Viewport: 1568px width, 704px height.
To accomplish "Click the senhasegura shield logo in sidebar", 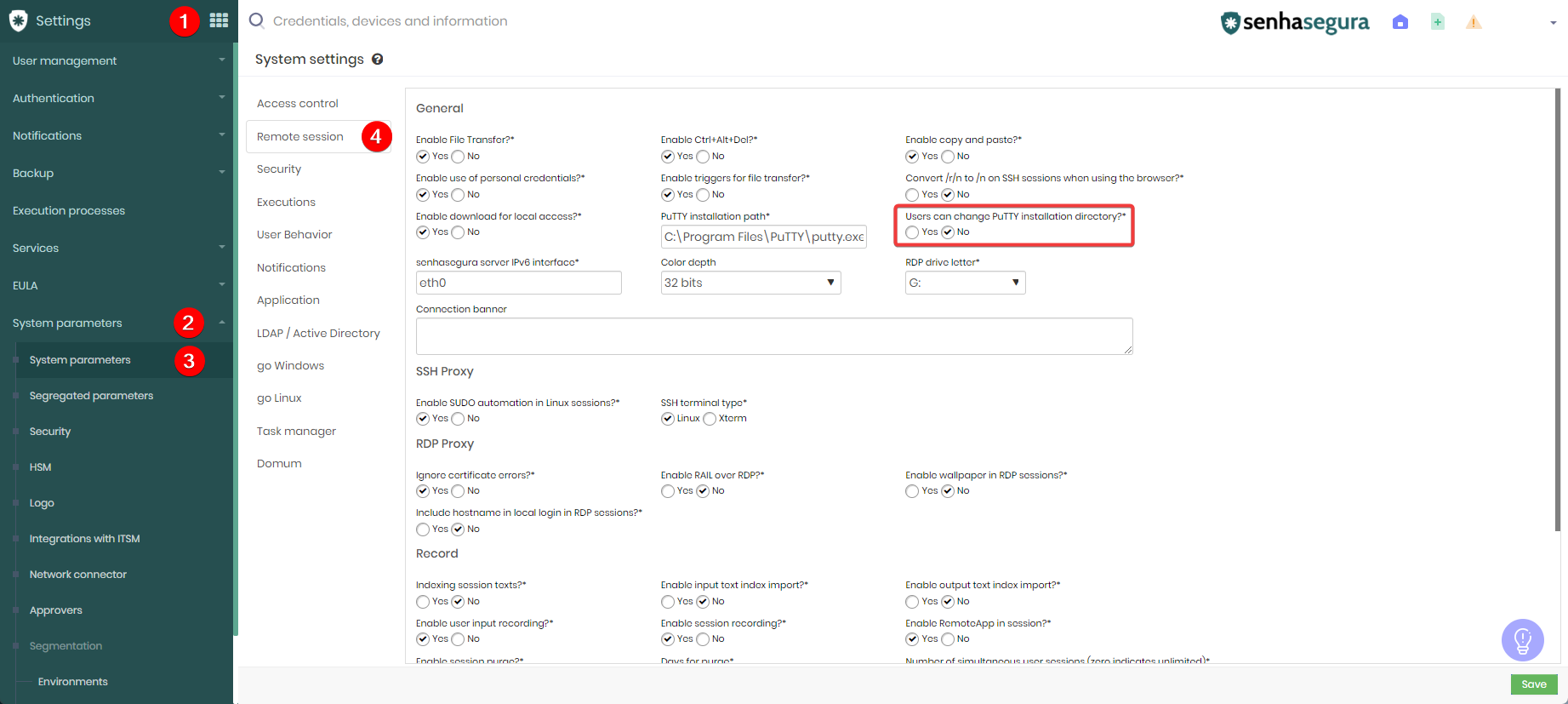I will [18, 21].
